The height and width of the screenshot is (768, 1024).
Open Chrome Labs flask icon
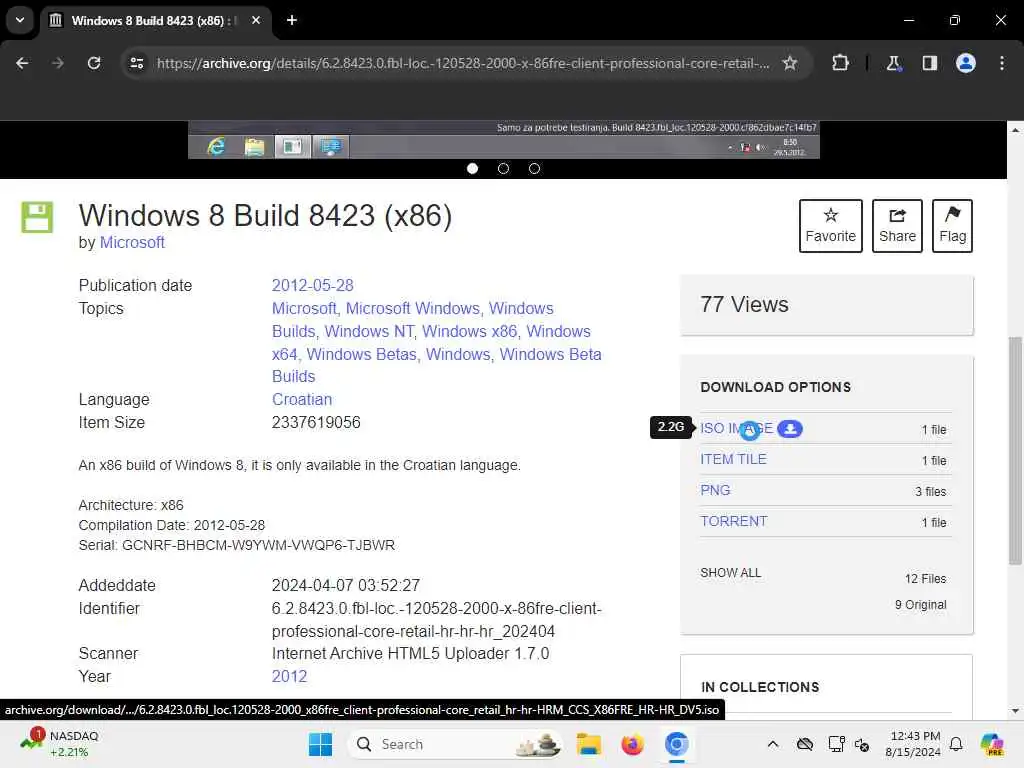click(x=893, y=63)
